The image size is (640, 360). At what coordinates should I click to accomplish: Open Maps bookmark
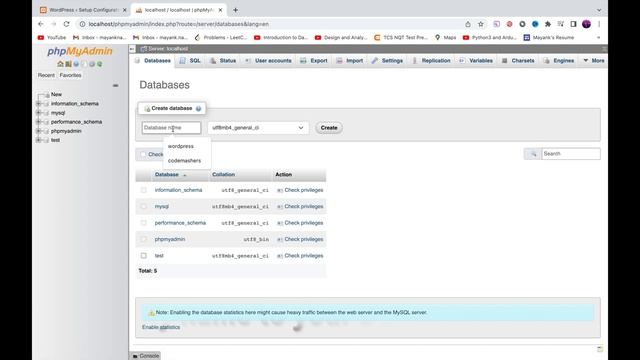445,38
